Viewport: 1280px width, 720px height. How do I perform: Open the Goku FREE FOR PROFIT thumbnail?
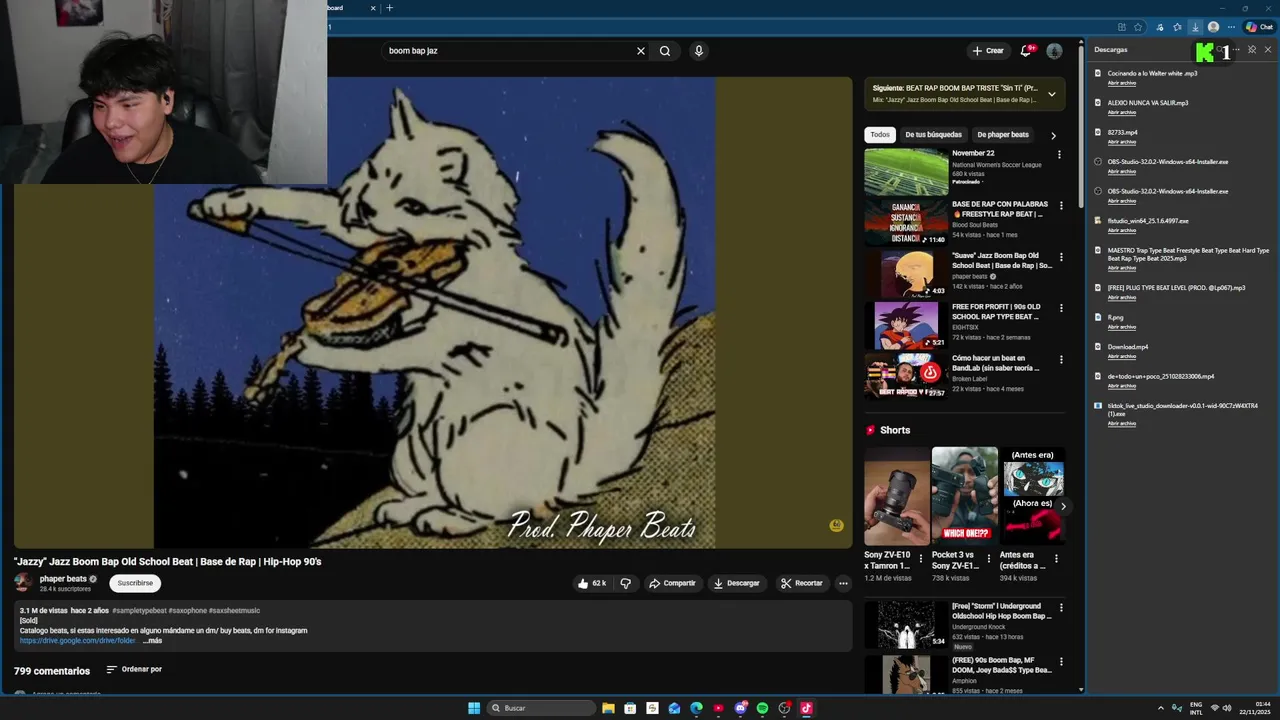click(906, 325)
